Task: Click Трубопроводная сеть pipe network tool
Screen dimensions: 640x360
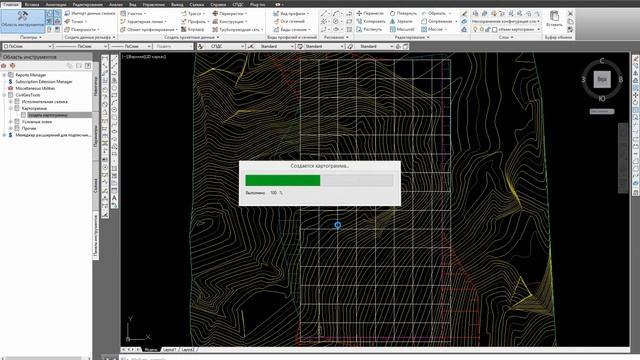Action: click(238, 29)
